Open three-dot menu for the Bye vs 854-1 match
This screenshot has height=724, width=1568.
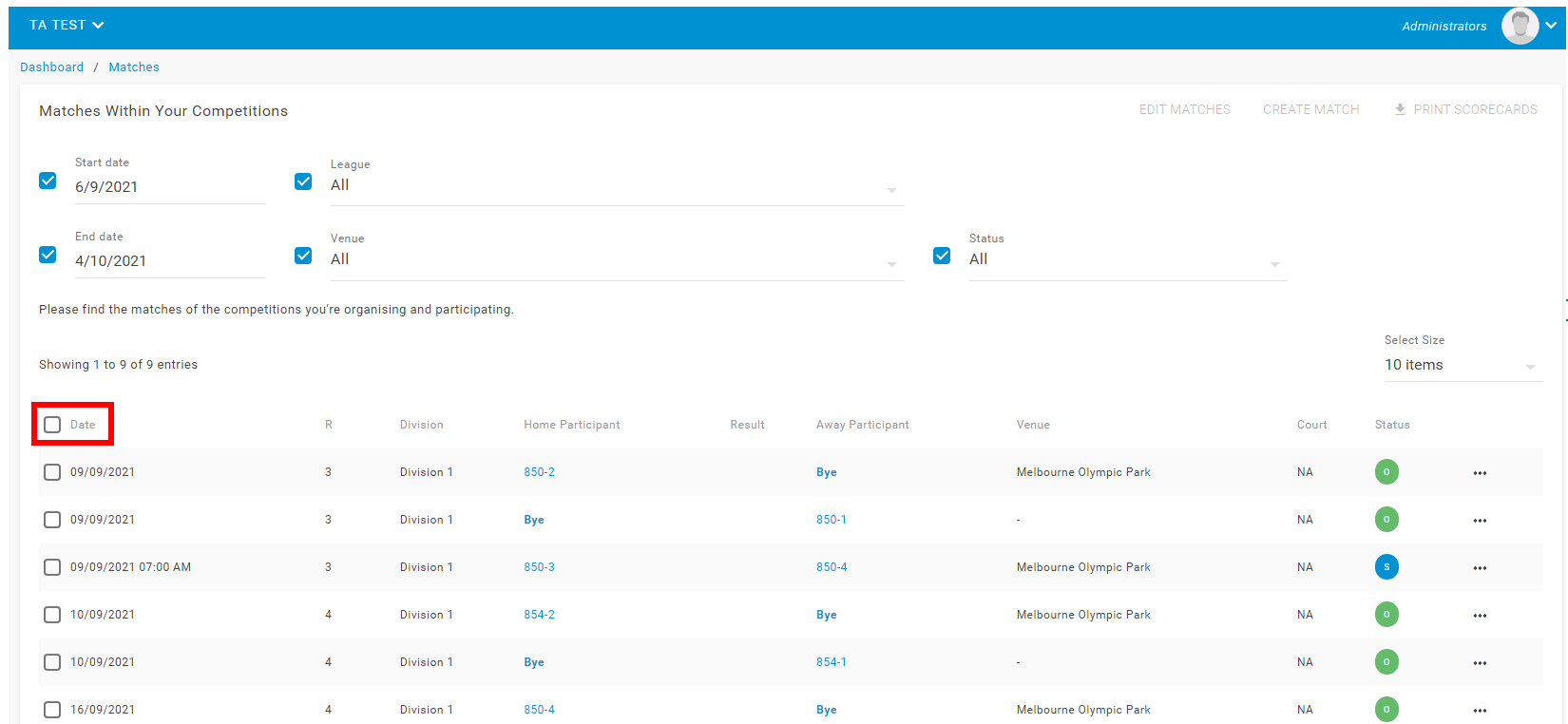(x=1480, y=663)
